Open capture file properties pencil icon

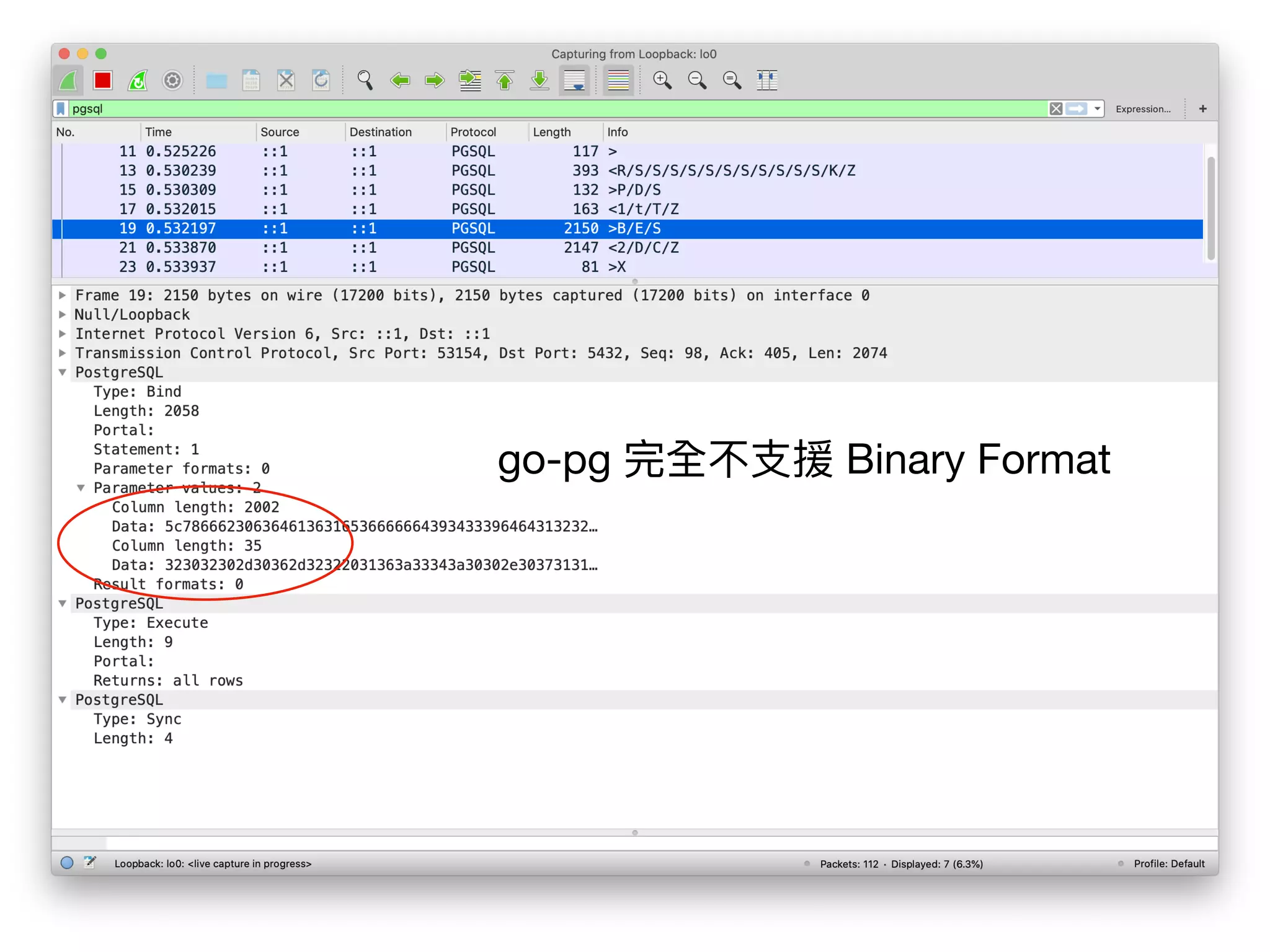91,863
